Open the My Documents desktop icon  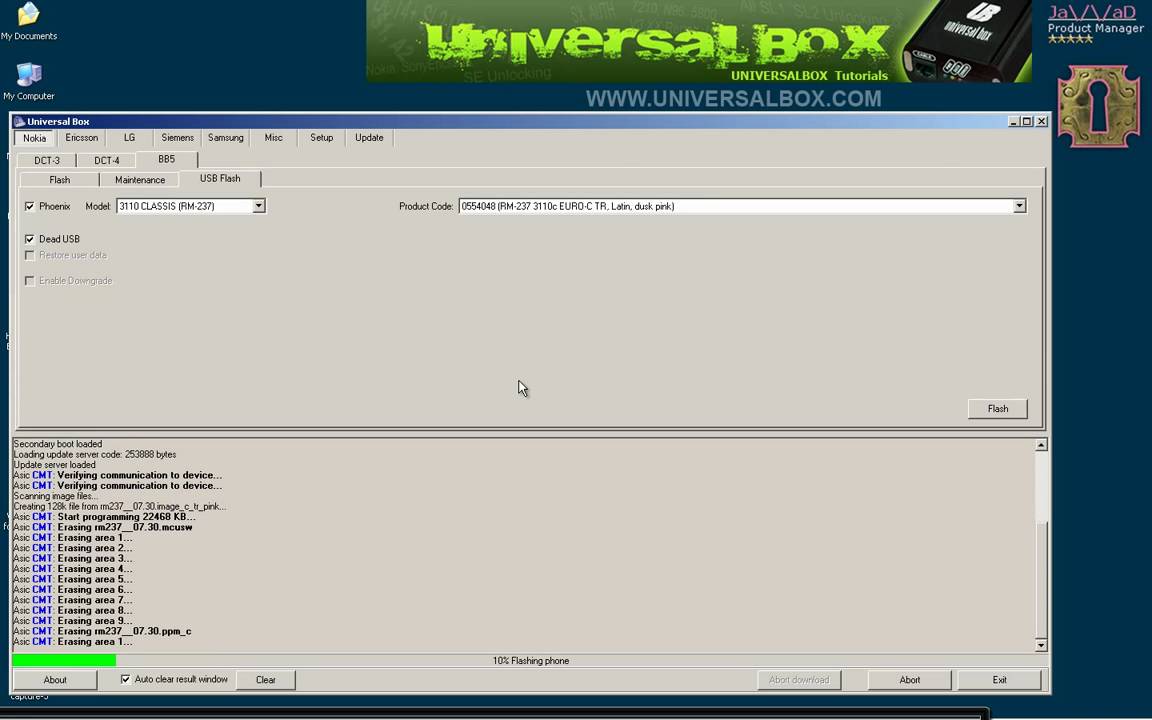coord(29,21)
